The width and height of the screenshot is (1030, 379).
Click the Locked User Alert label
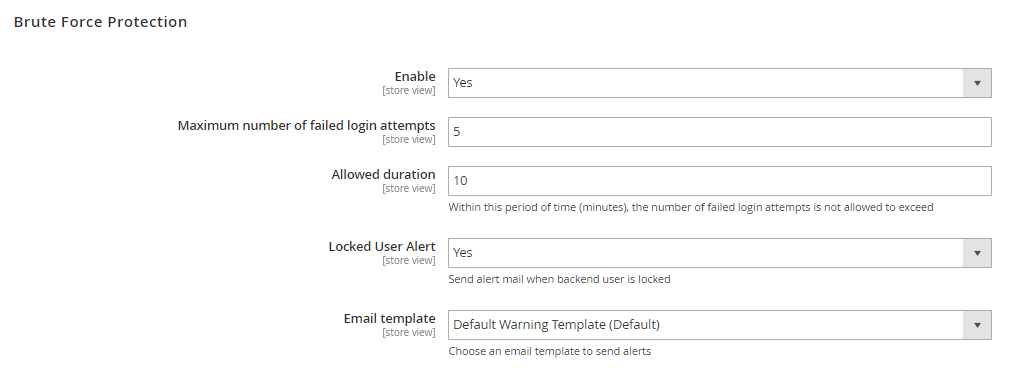(x=382, y=246)
